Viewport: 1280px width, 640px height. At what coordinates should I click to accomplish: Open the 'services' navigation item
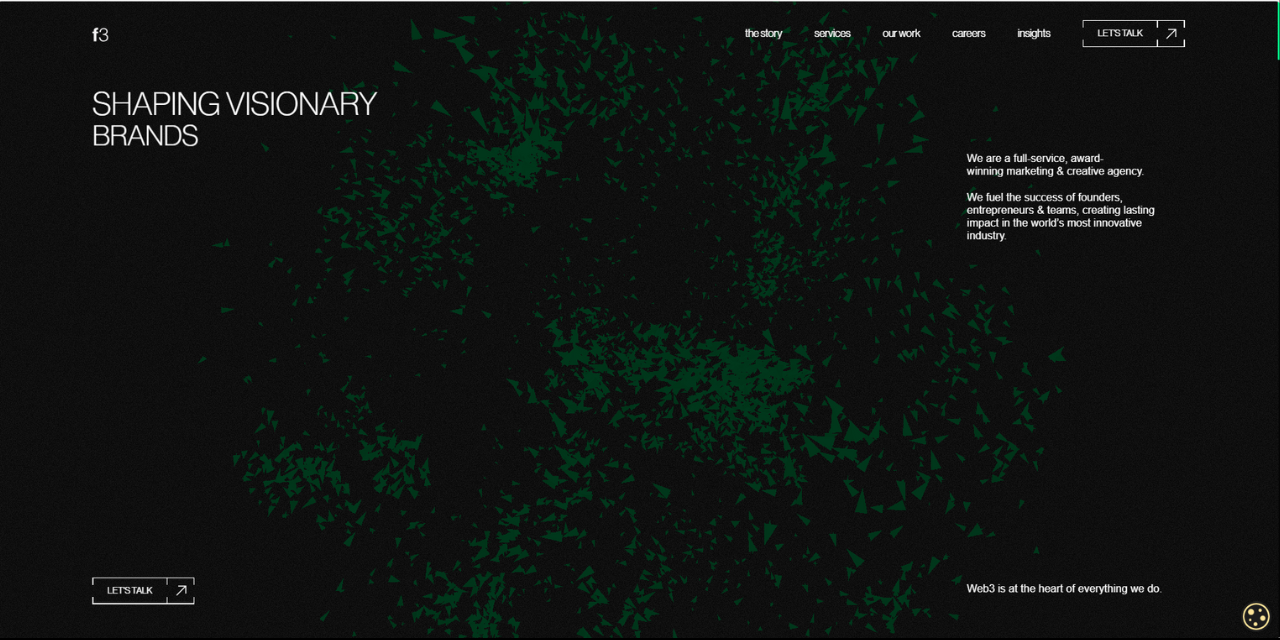[832, 33]
